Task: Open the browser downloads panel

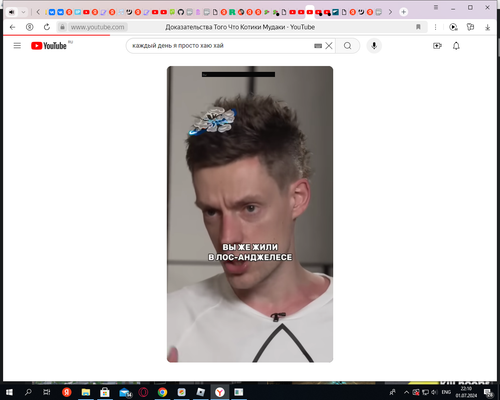Action: point(487,27)
